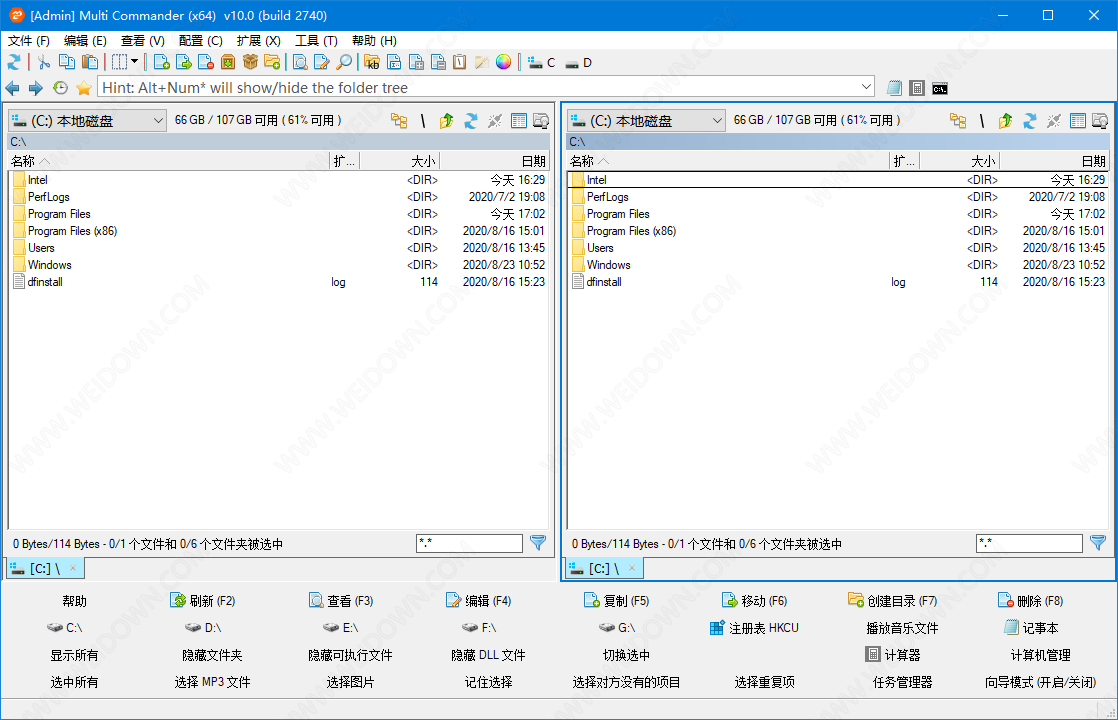Switch to drive D via toolbar button
The height and width of the screenshot is (720, 1118).
[x=578, y=63]
